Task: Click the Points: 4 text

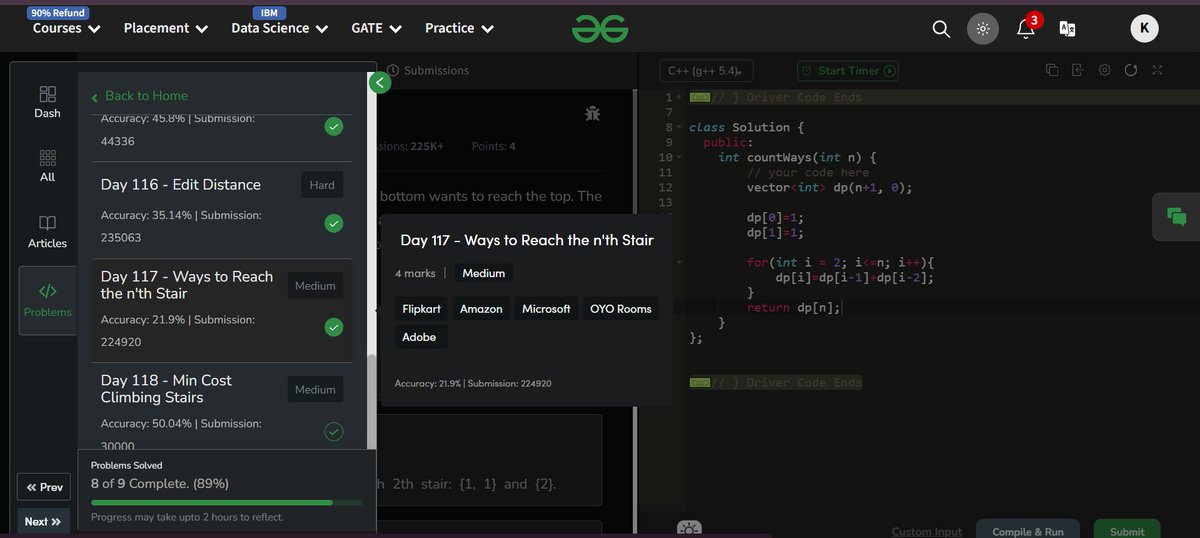Action: [x=494, y=146]
